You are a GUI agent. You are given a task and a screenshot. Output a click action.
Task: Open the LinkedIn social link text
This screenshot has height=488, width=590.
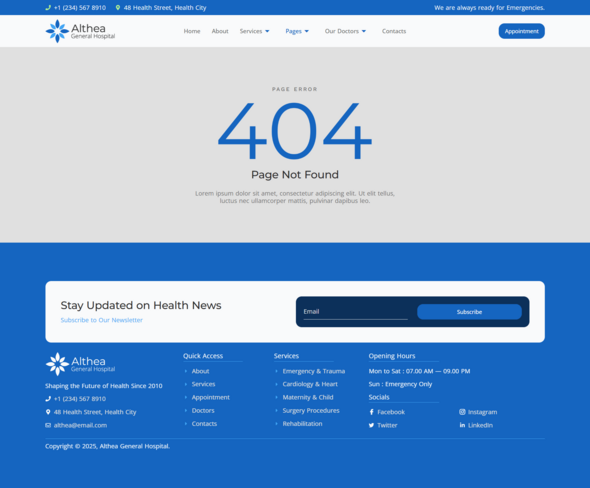pos(481,425)
